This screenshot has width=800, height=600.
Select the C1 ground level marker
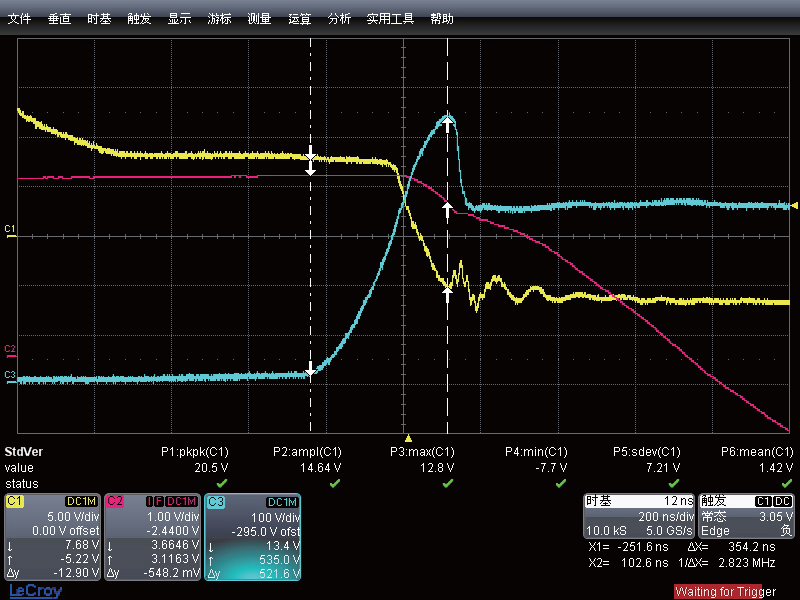click(x=10, y=231)
